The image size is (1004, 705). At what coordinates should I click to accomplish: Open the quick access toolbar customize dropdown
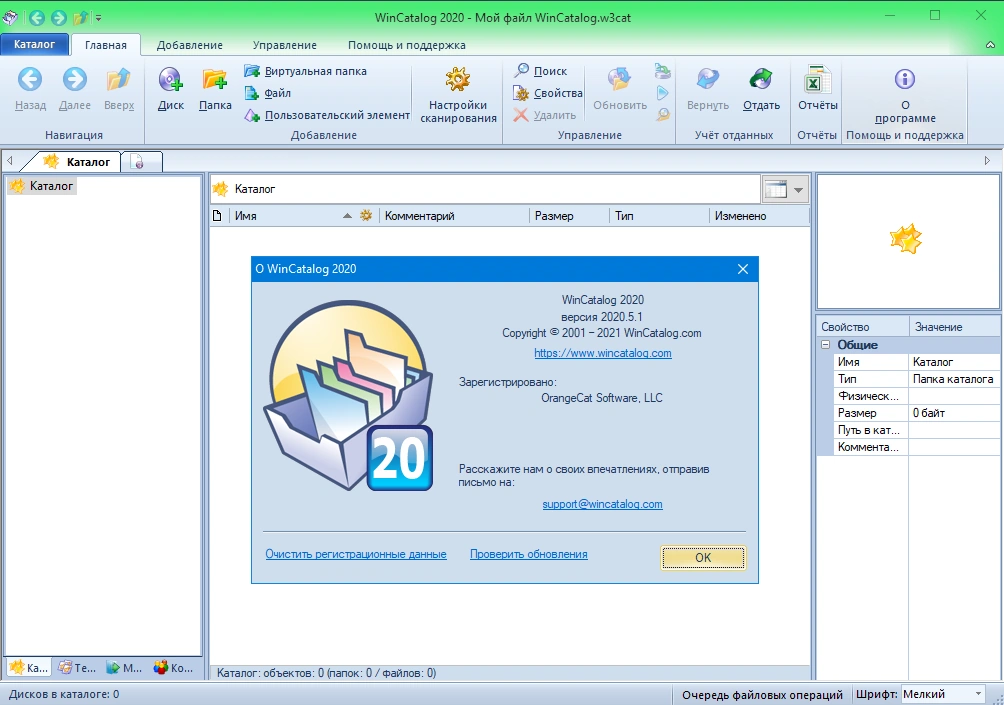[99, 18]
